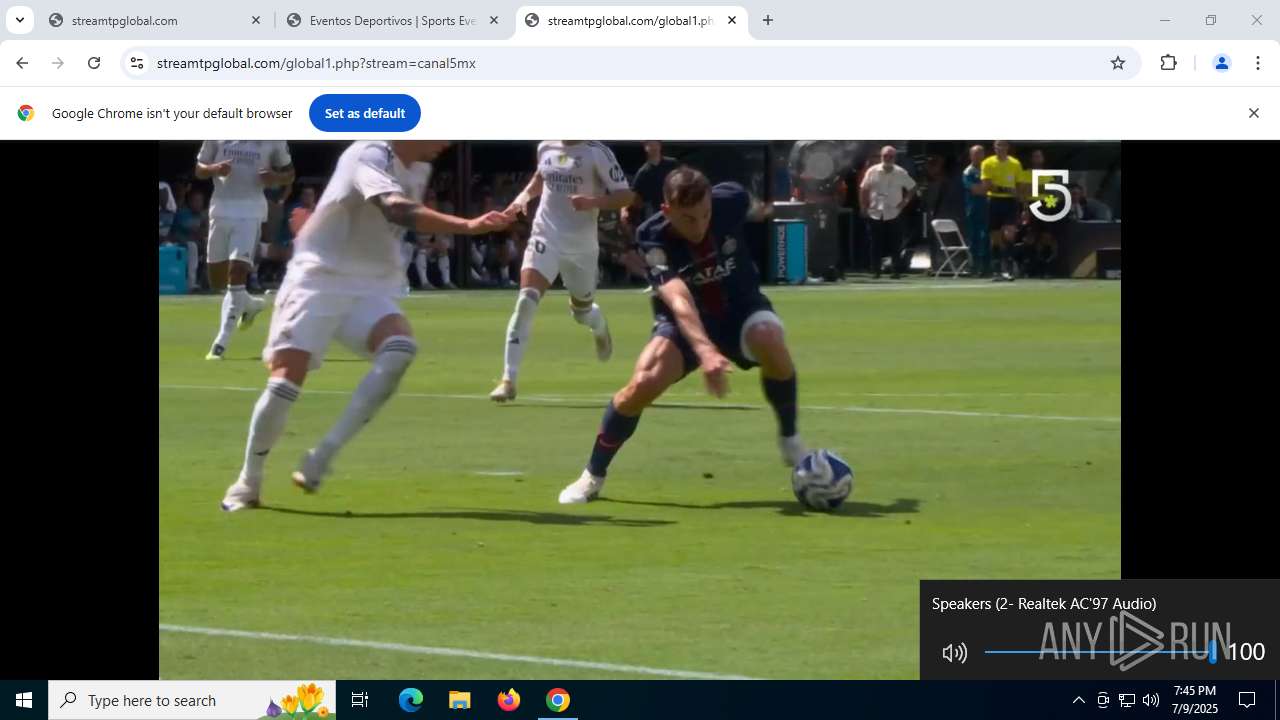Dismiss the default browser infobar
This screenshot has width=1280, height=720.
1253,113
